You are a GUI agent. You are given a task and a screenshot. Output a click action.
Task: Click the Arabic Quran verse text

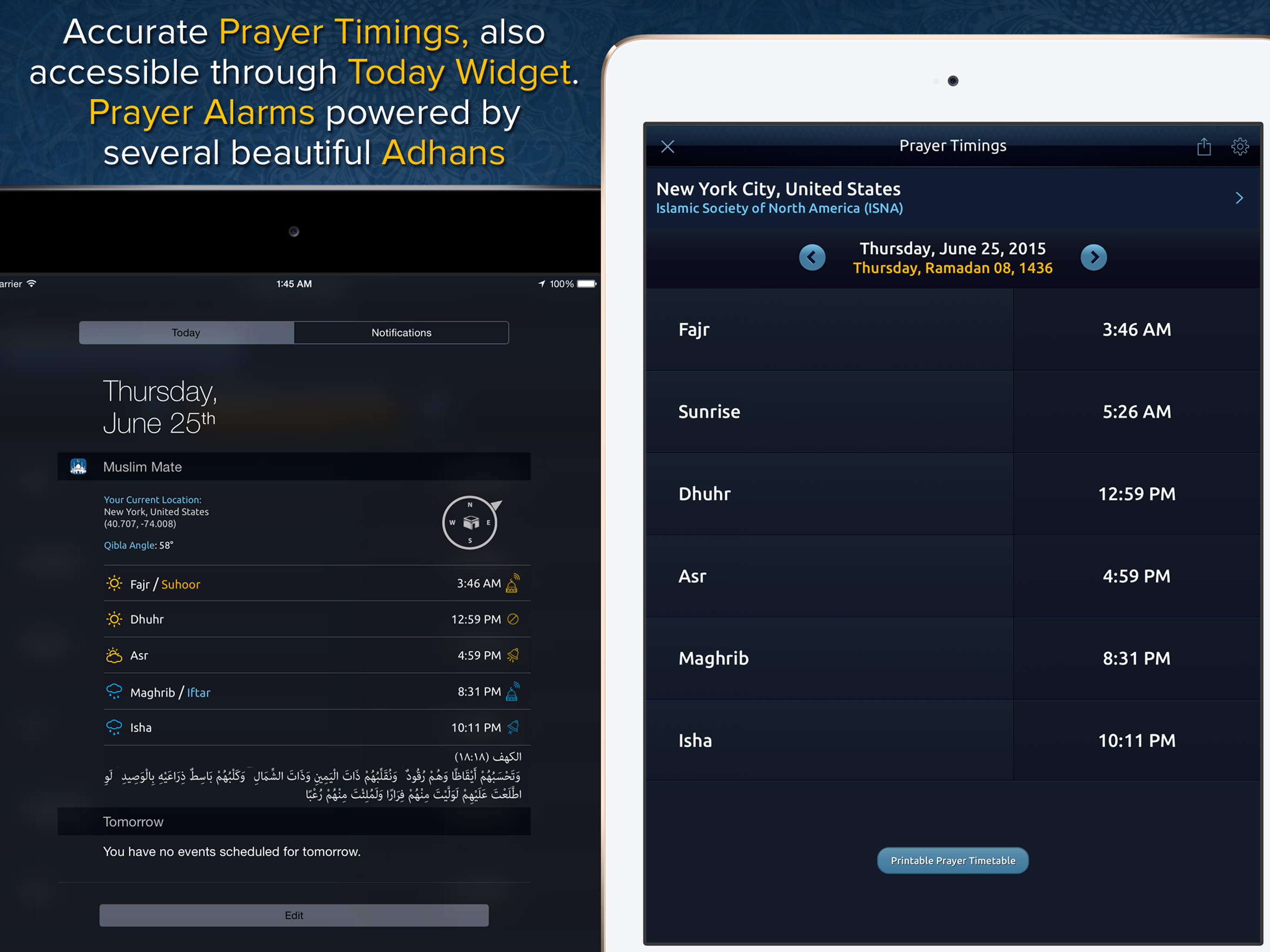[313, 784]
